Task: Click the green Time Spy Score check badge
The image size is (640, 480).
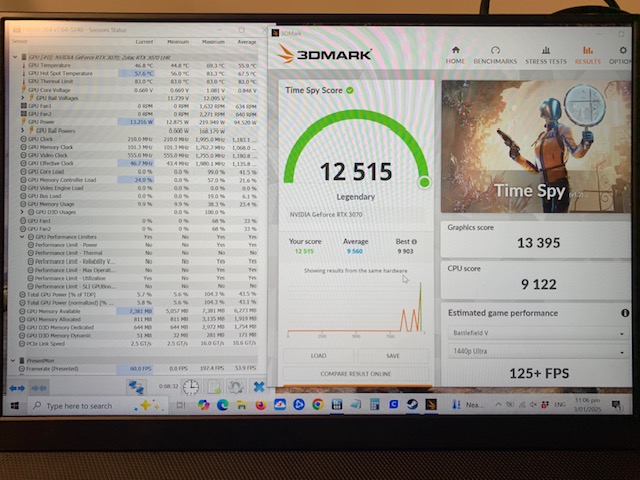Action: 350,90
